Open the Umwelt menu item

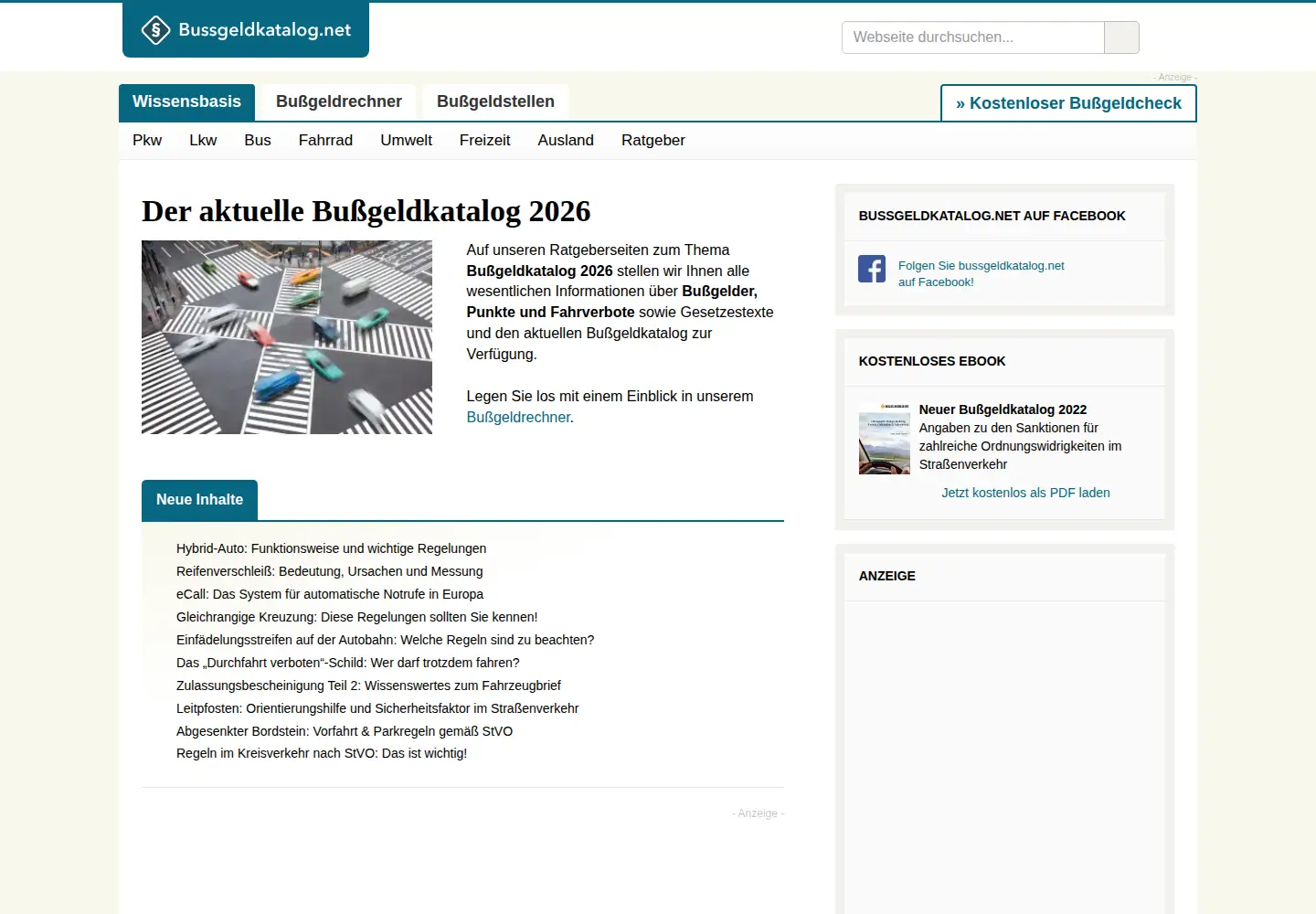pyautogui.click(x=406, y=140)
